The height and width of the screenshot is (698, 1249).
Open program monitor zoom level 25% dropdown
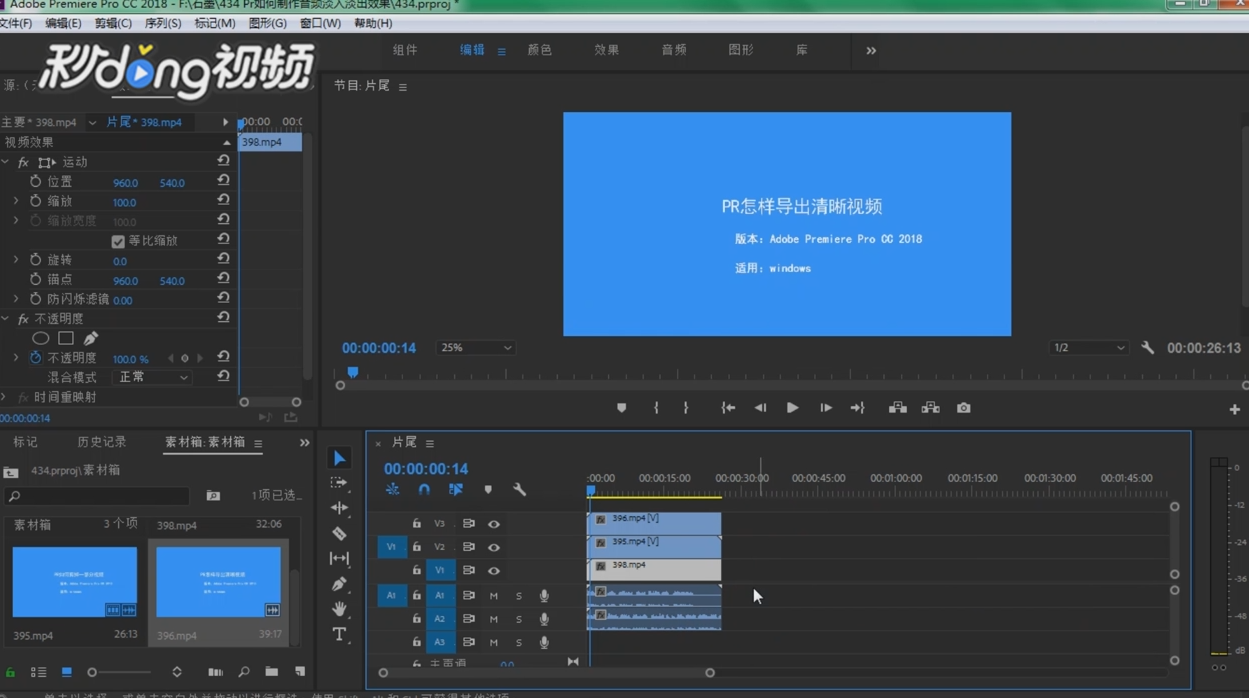[x=476, y=348]
